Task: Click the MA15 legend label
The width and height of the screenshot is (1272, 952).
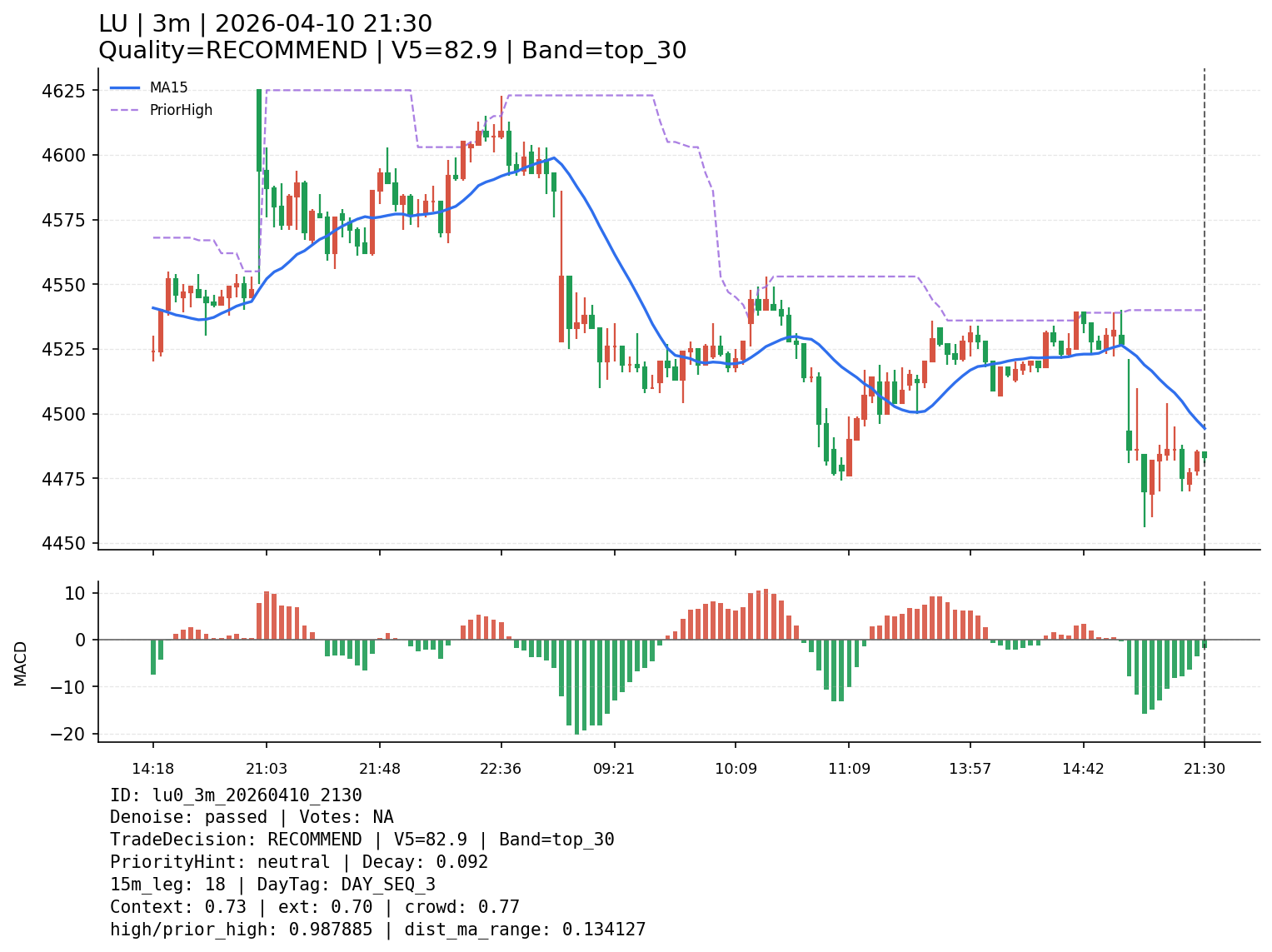Action: (168, 87)
